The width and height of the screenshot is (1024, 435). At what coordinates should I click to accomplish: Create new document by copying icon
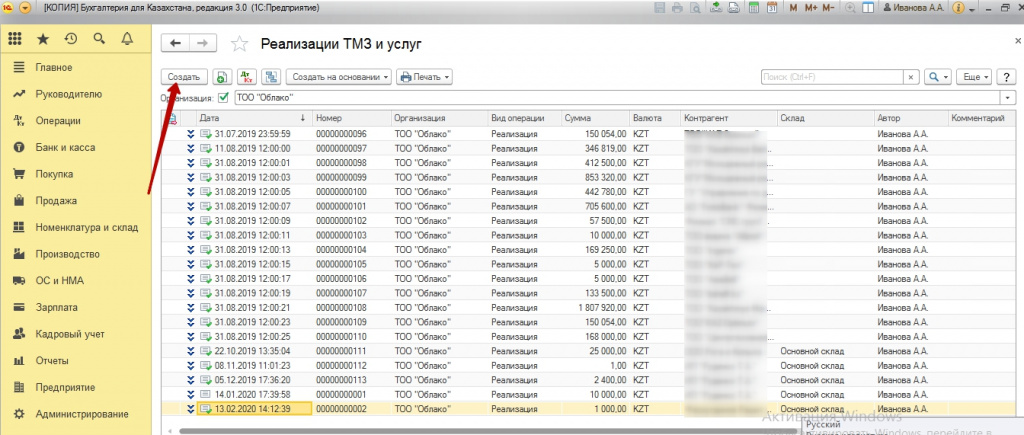click(221, 77)
